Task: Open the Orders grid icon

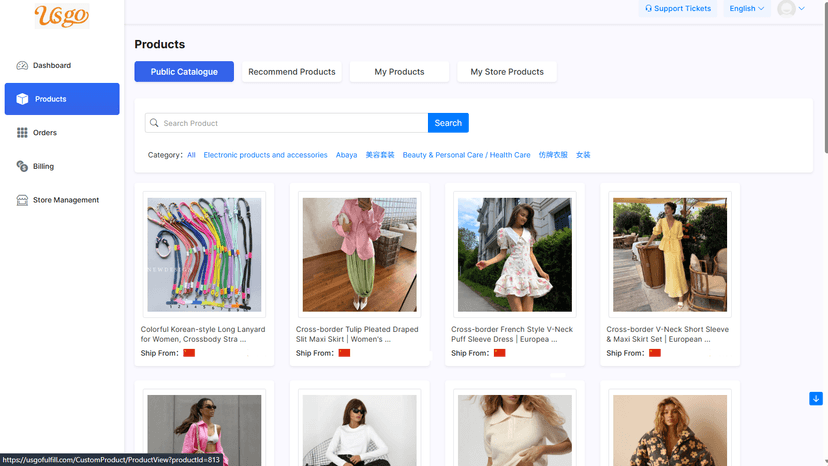Action: (22, 133)
